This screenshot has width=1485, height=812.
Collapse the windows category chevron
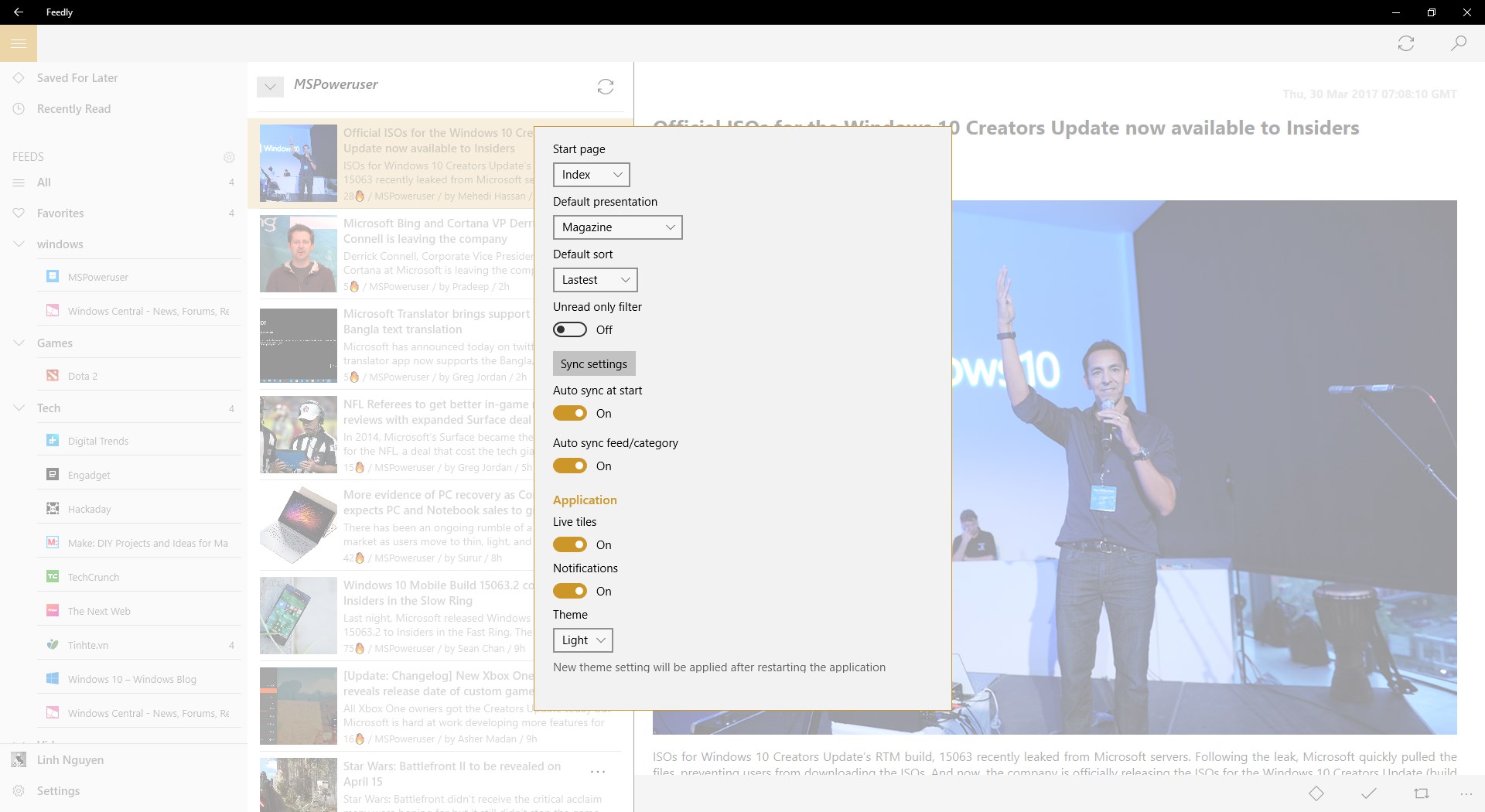click(19, 244)
